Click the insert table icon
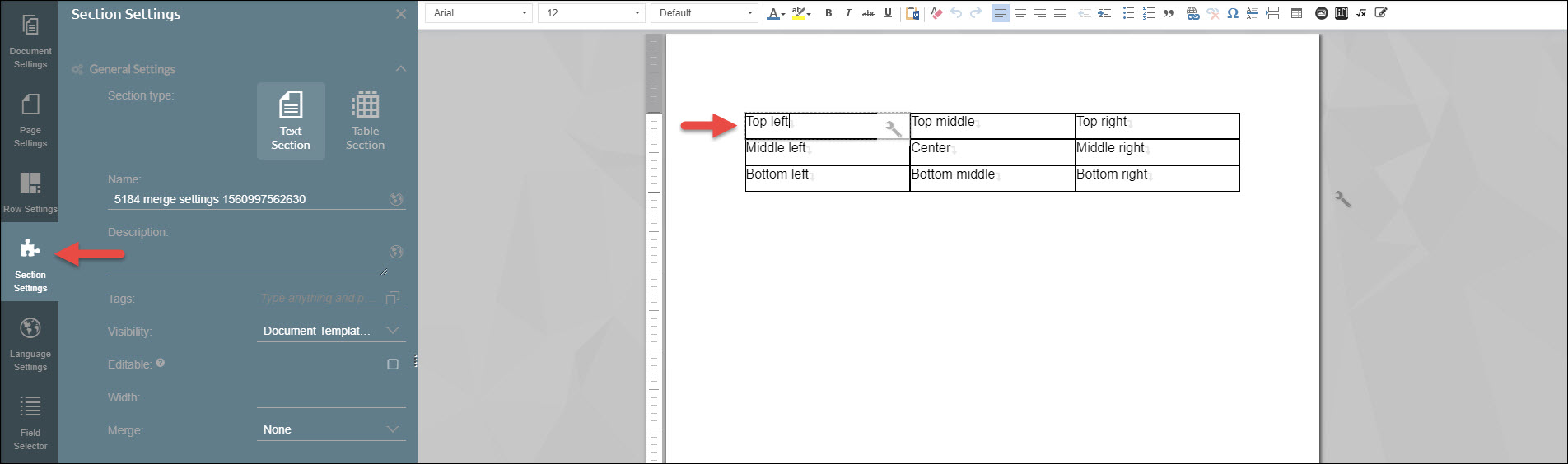This screenshot has height=464, width=1568. tap(1296, 13)
